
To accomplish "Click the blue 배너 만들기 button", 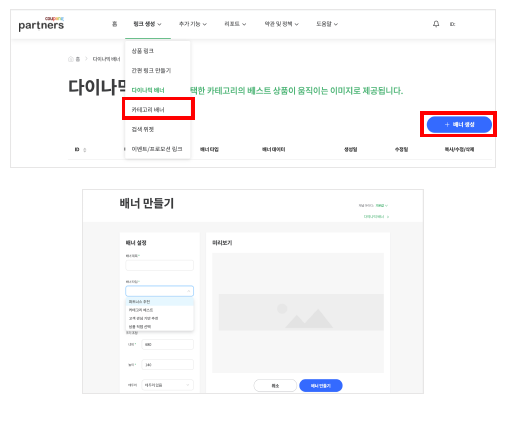I will [321, 386].
